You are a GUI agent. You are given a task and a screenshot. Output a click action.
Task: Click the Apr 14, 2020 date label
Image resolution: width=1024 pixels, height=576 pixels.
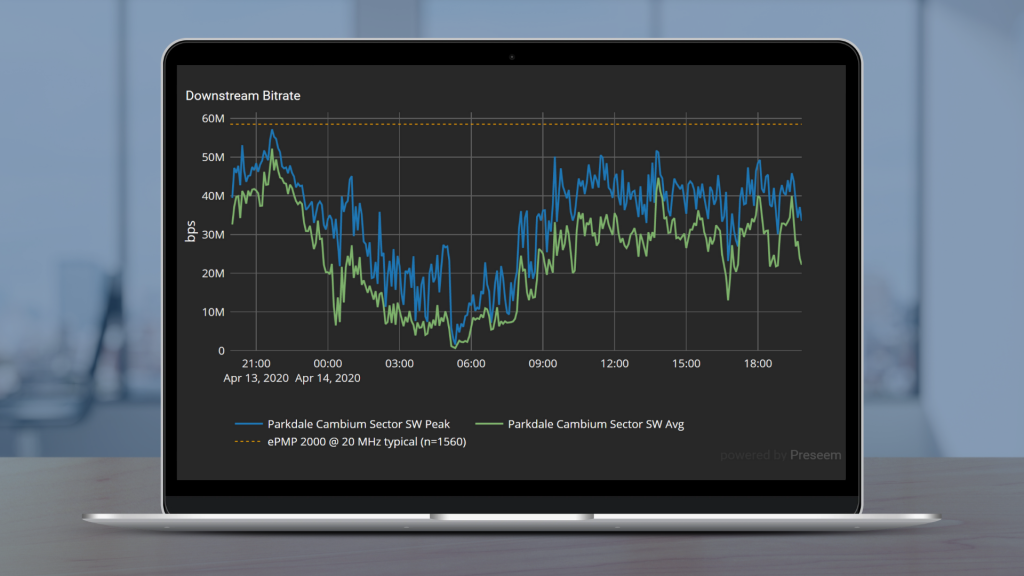328,379
